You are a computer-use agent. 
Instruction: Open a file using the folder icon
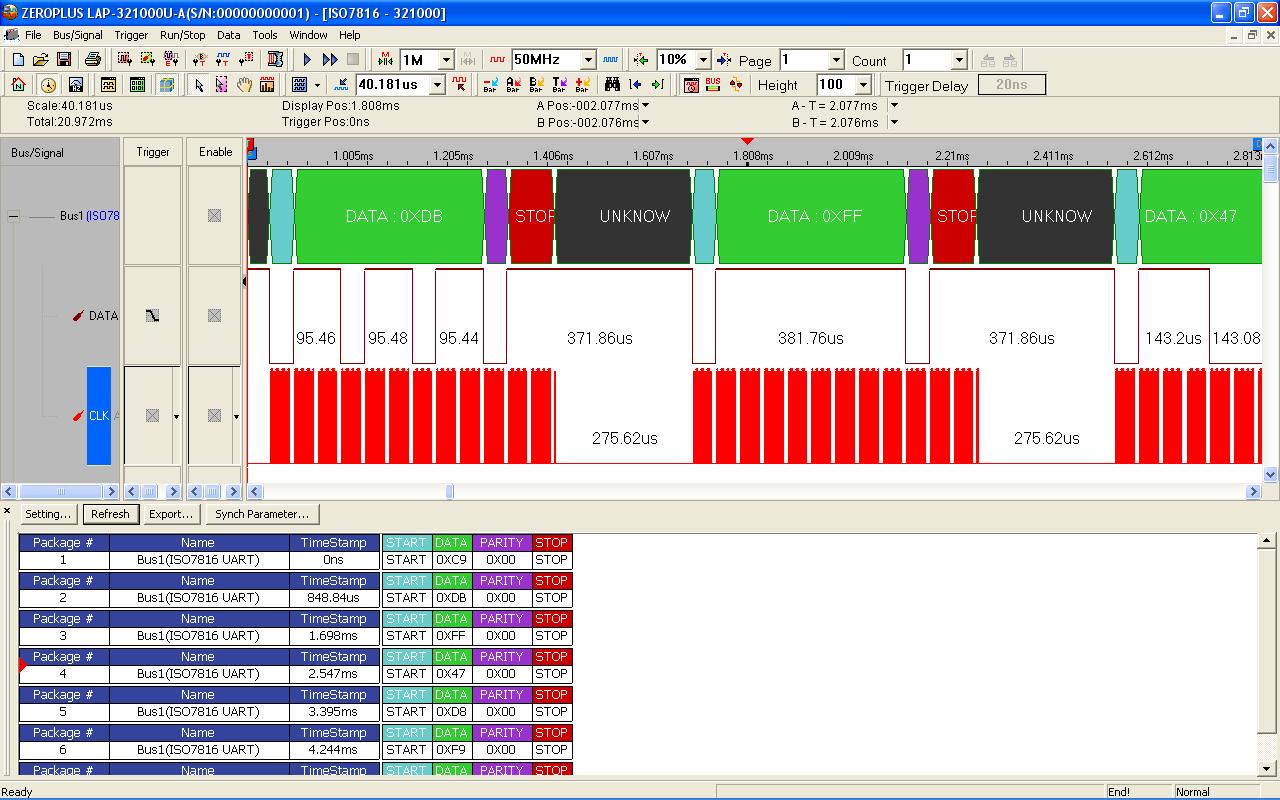[x=41, y=60]
